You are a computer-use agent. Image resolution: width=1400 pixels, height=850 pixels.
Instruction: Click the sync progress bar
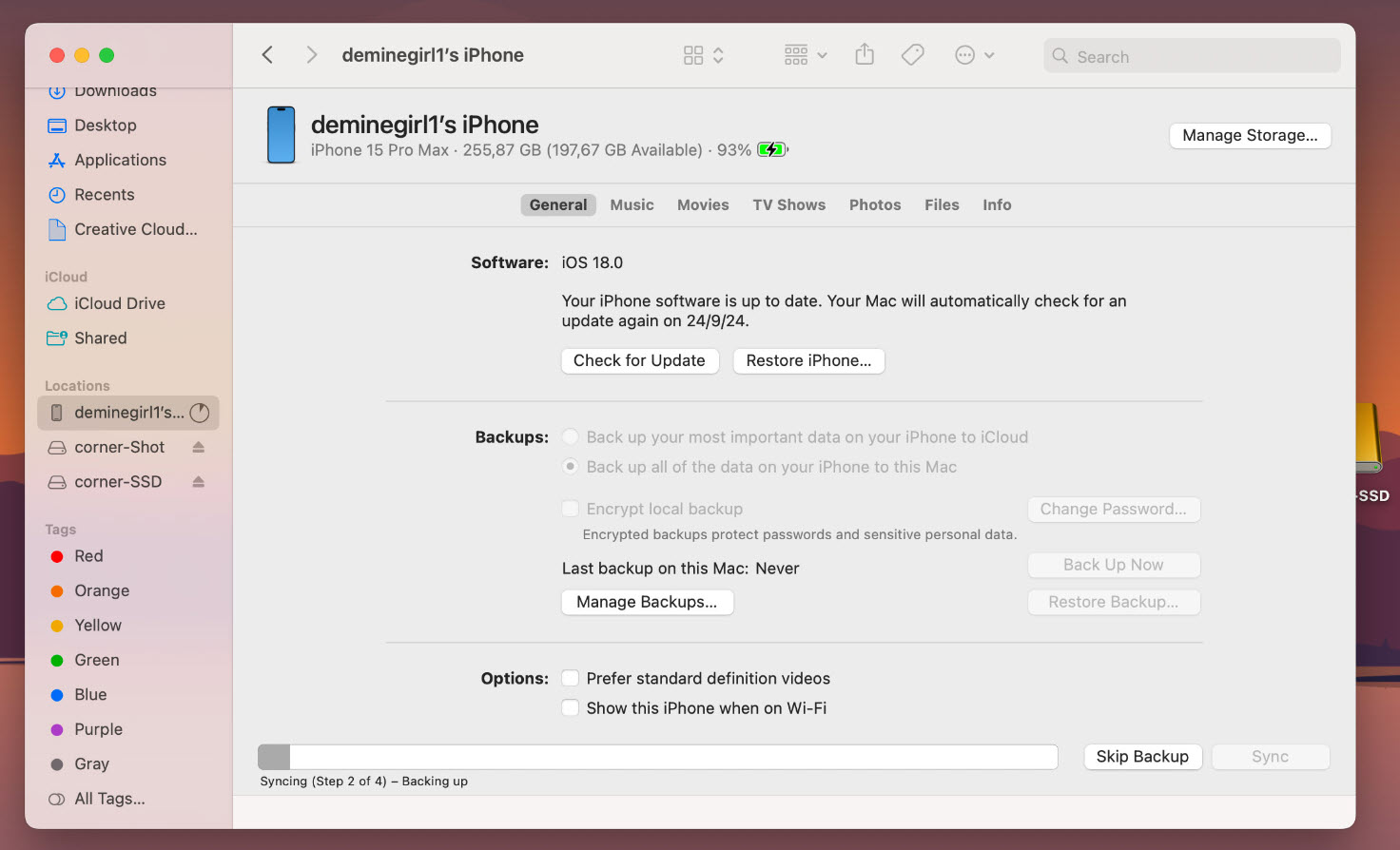(657, 757)
